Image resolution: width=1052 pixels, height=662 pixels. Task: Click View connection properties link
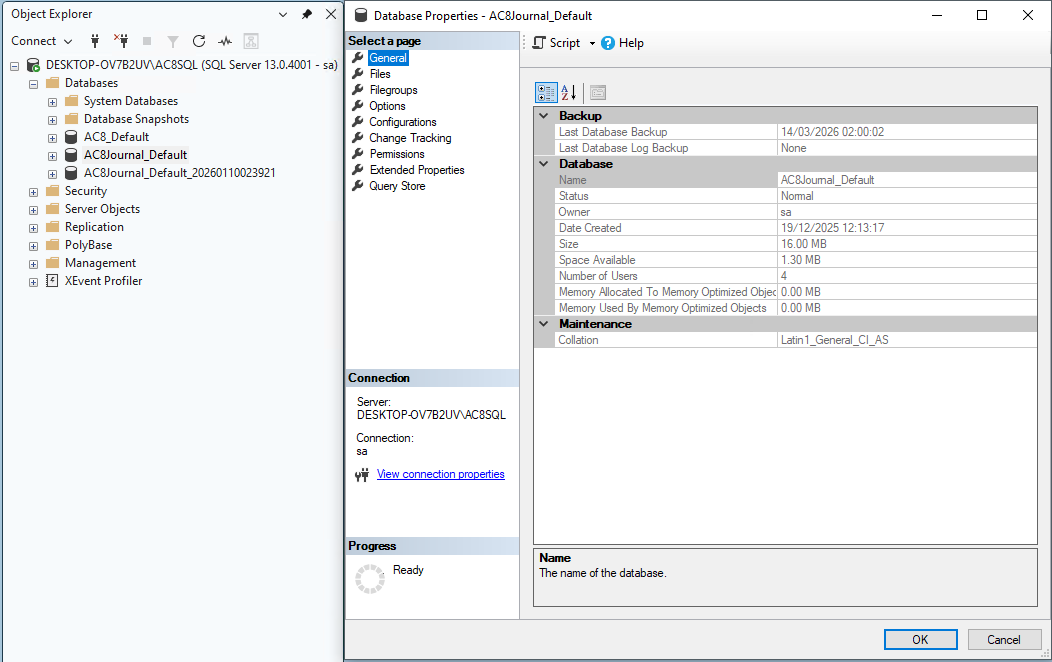click(x=441, y=474)
